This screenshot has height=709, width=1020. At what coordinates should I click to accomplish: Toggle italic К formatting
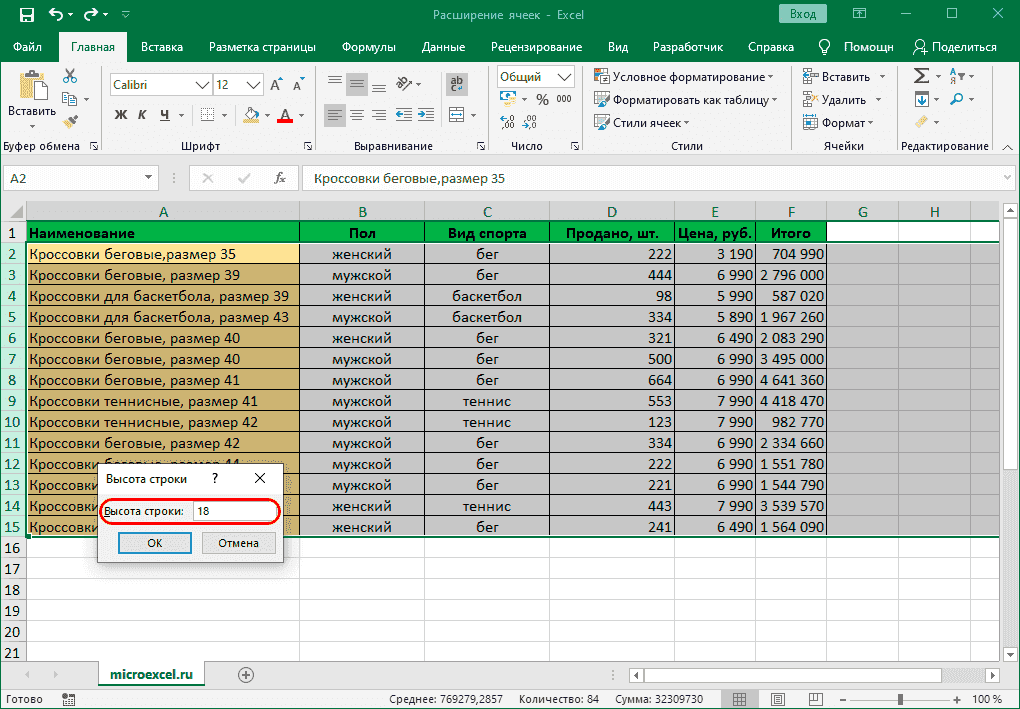[142, 115]
